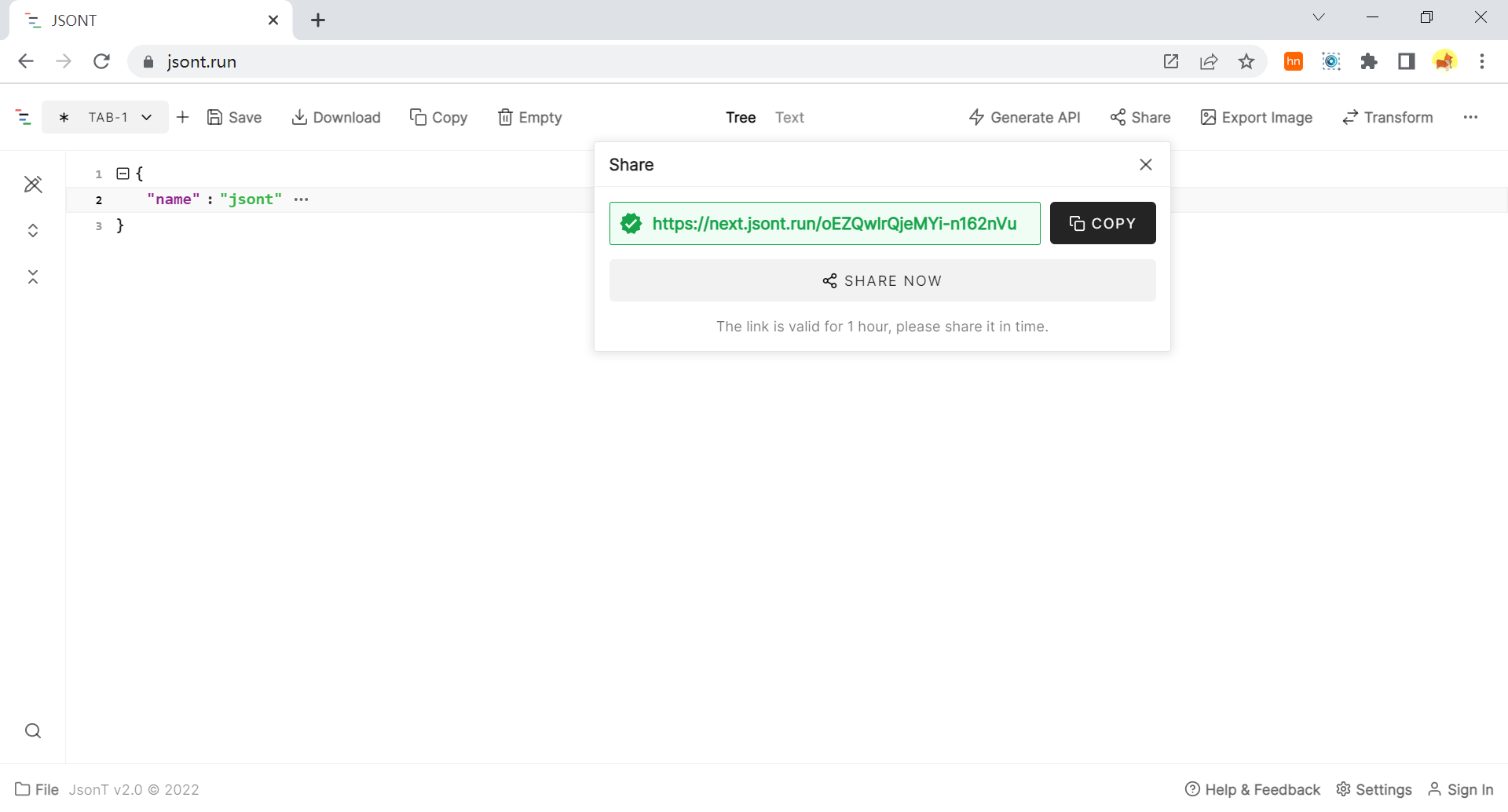The image size is (1508, 812).
Task: Click the JSONT logo icon in toolbar
Action: point(24,118)
